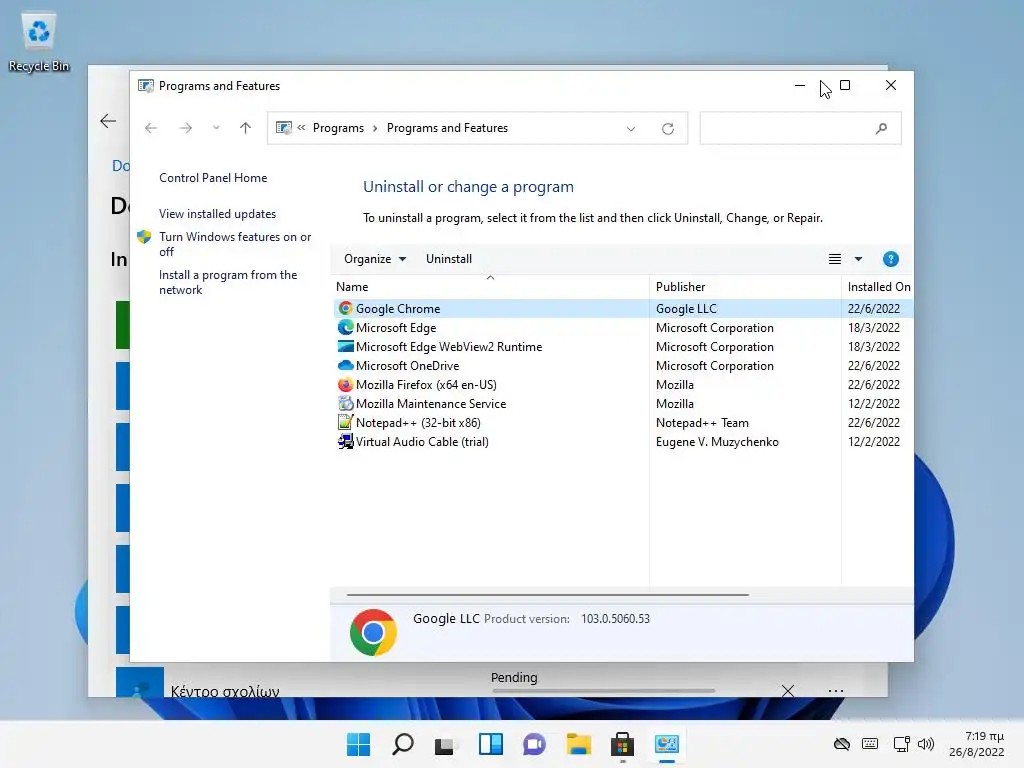Select the Microsoft Edge icon in list
1024x768 pixels.
point(345,327)
